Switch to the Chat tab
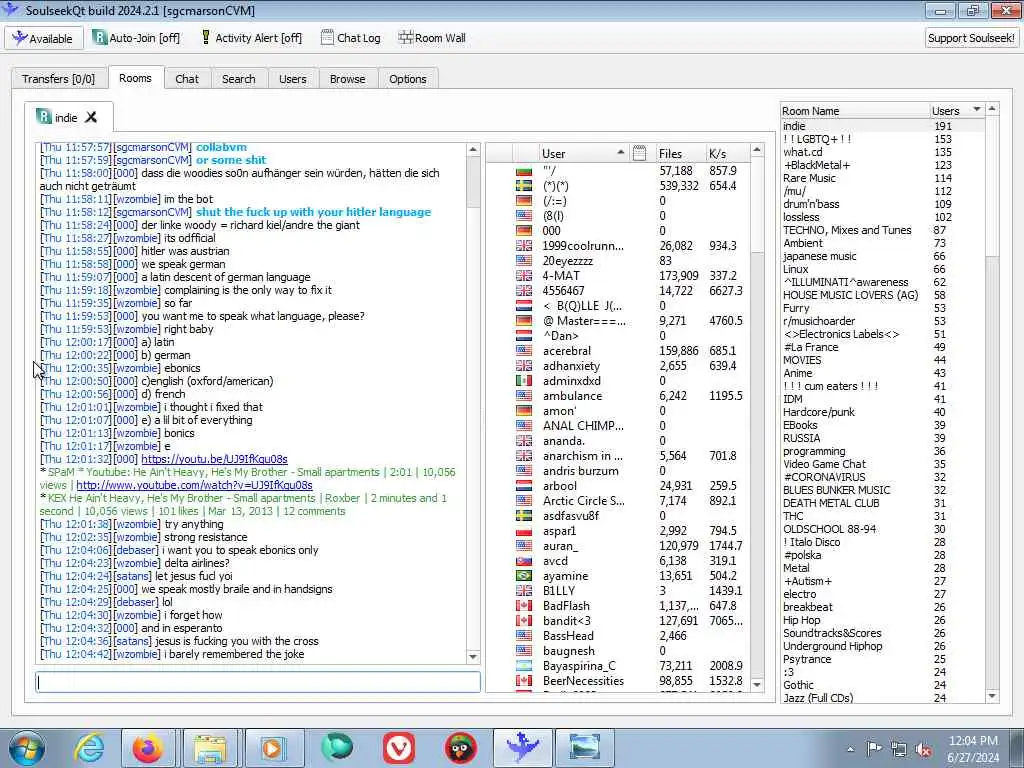This screenshot has height=768, width=1024. 187,78
